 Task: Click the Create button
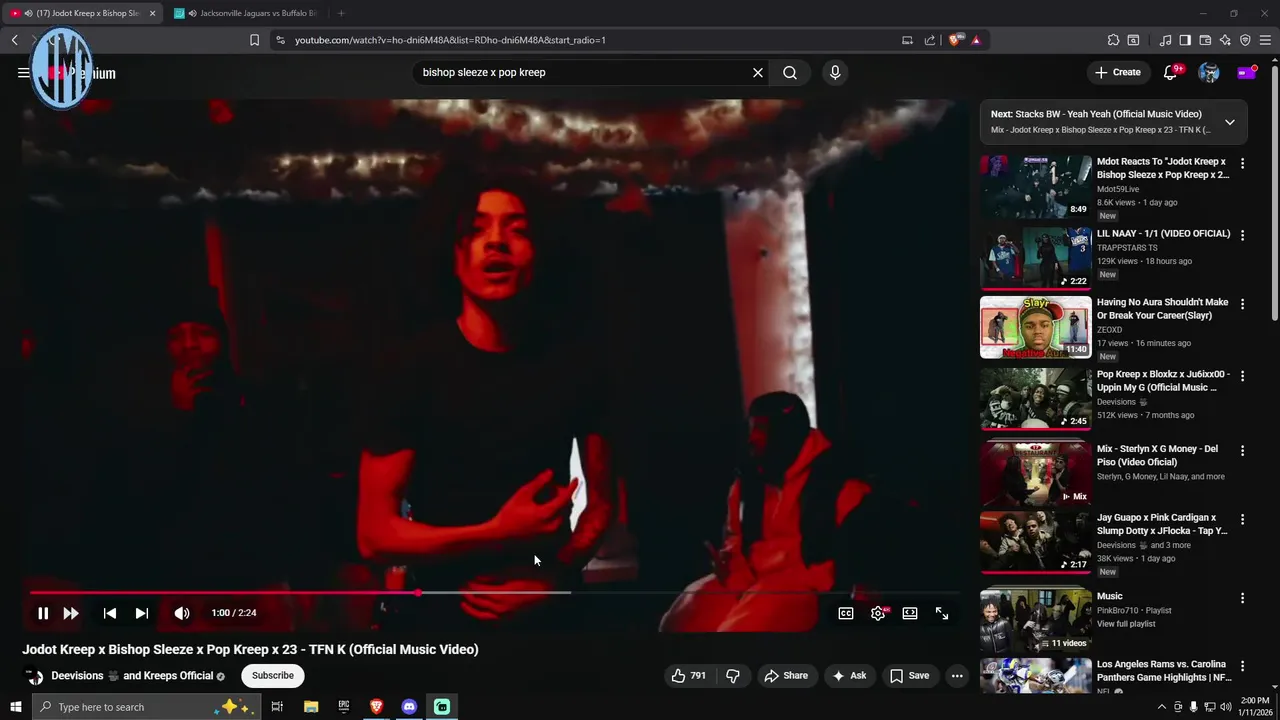point(1118,72)
